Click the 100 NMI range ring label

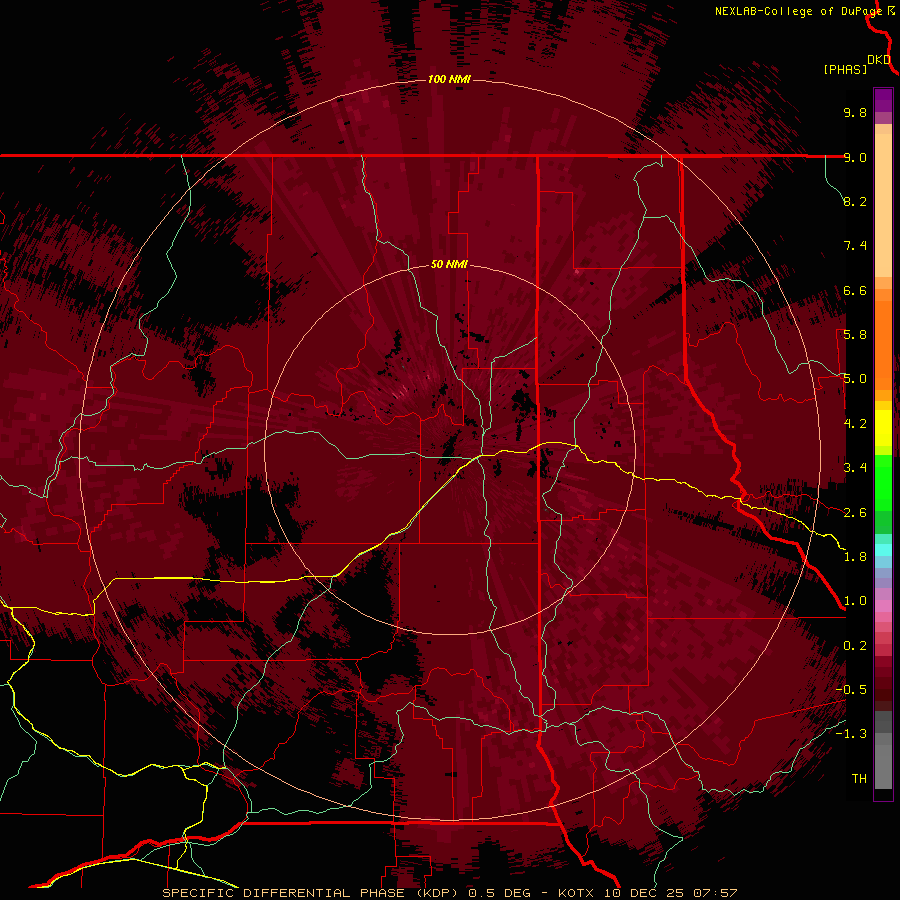449,79
